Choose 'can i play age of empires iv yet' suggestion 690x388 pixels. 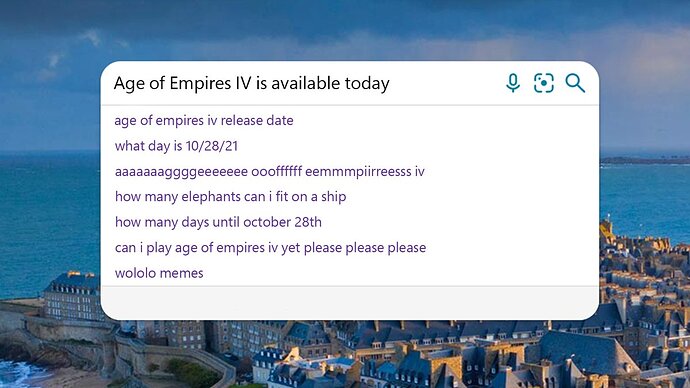270,247
